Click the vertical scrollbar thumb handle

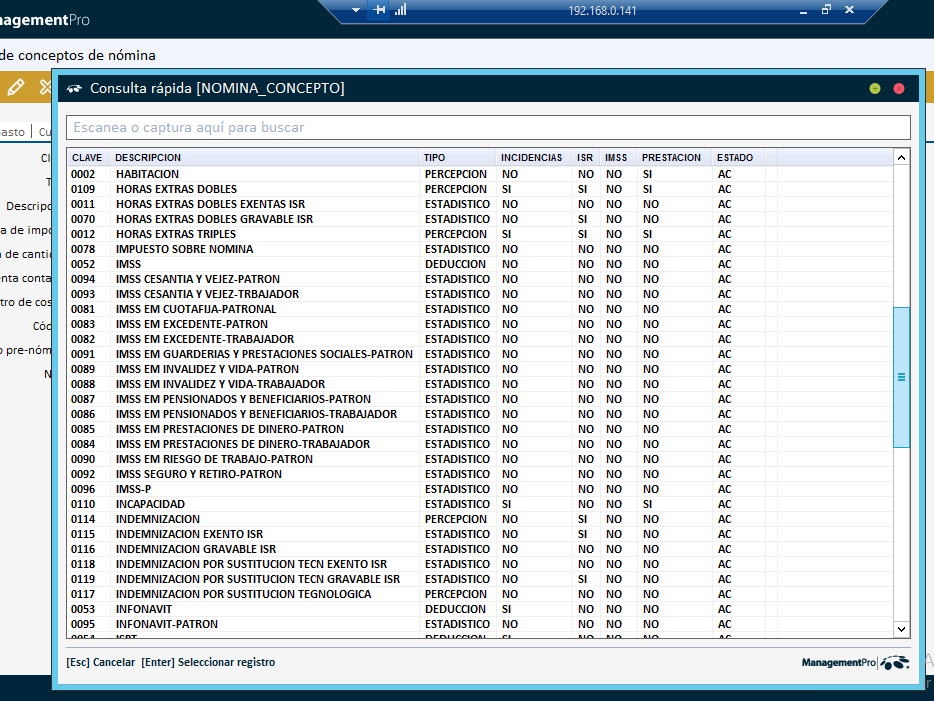(901, 377)
